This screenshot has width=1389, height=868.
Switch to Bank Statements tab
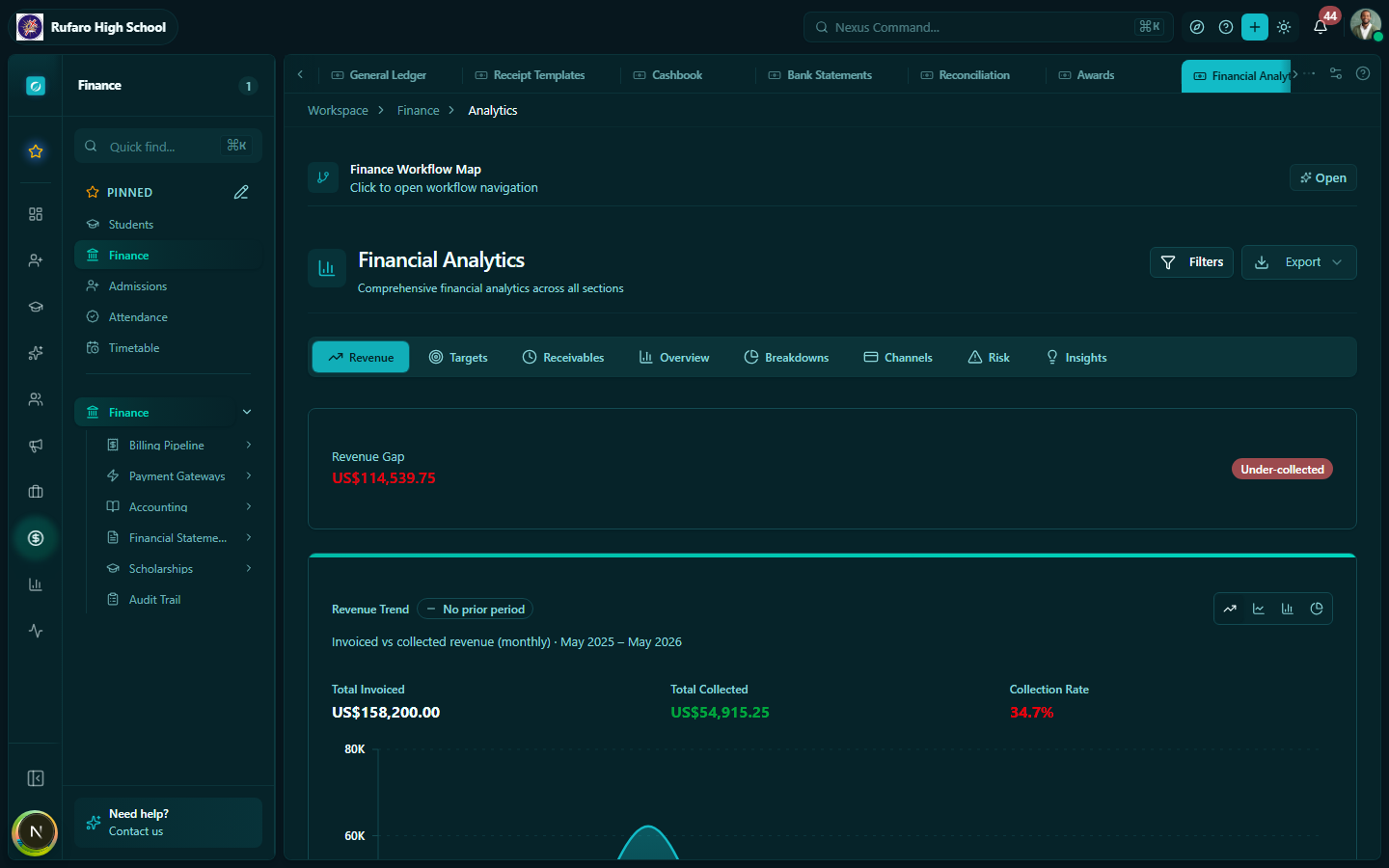820,75
